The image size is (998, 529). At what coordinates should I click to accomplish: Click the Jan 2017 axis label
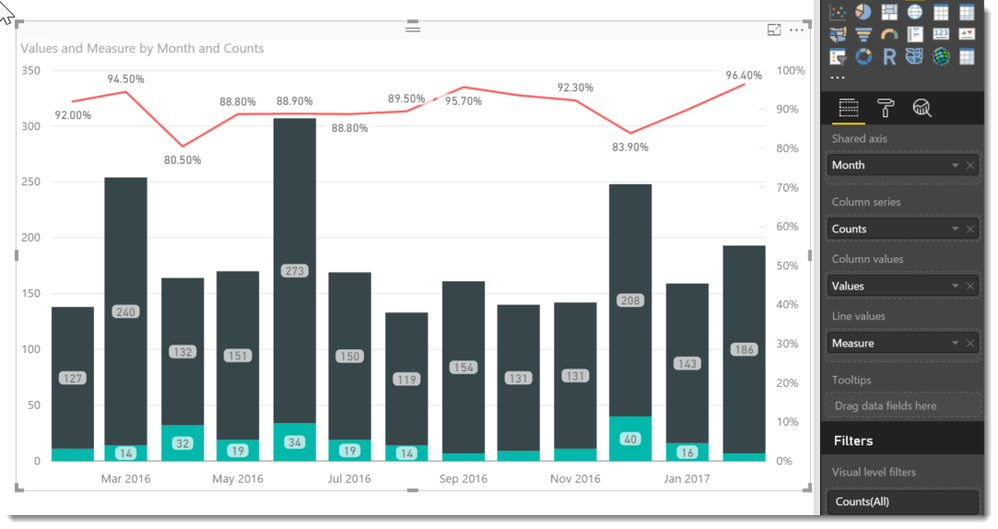click(x=687, y=479)
